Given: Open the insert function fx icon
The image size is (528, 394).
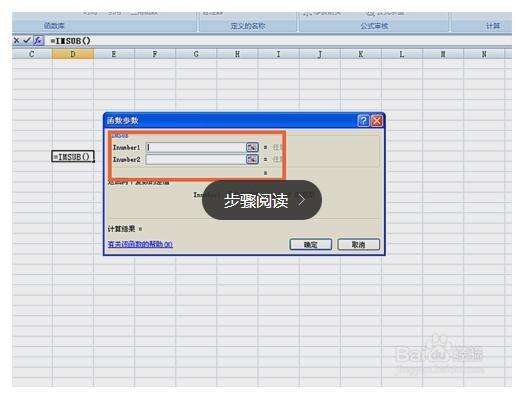Looking at the screenshot, I should 38,41.
